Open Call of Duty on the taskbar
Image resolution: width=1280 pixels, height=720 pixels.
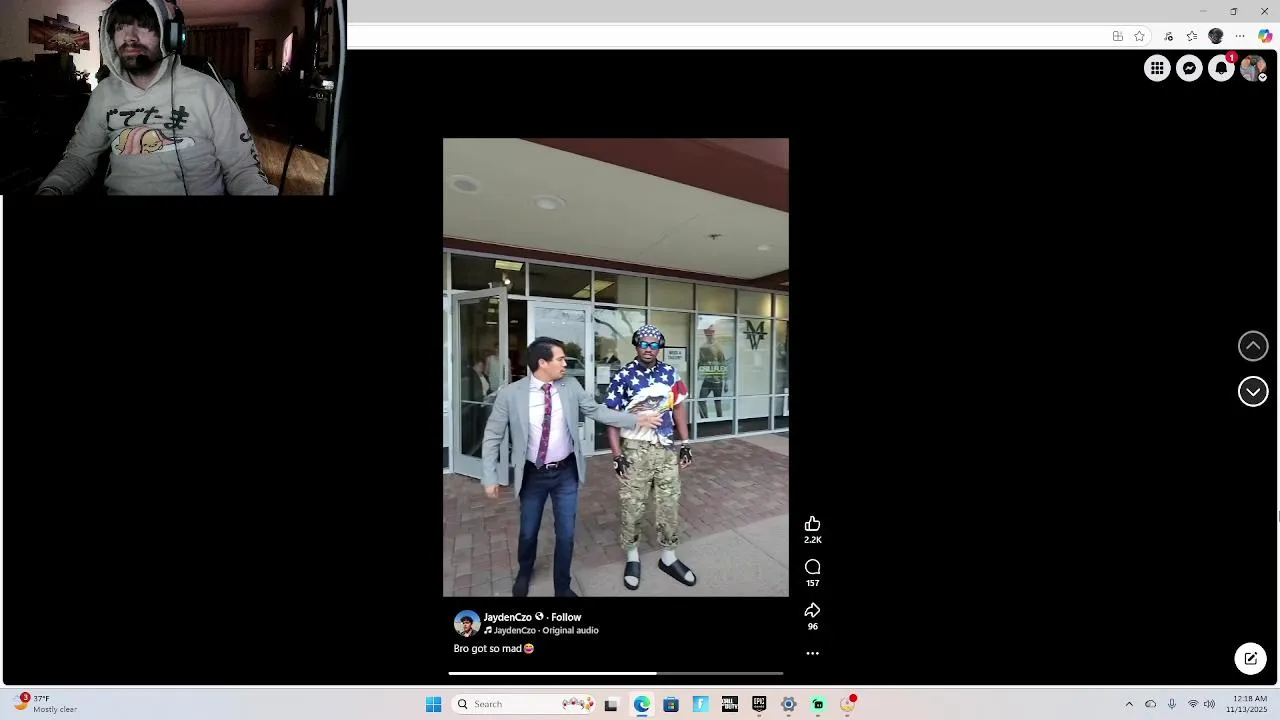[730, 704]
